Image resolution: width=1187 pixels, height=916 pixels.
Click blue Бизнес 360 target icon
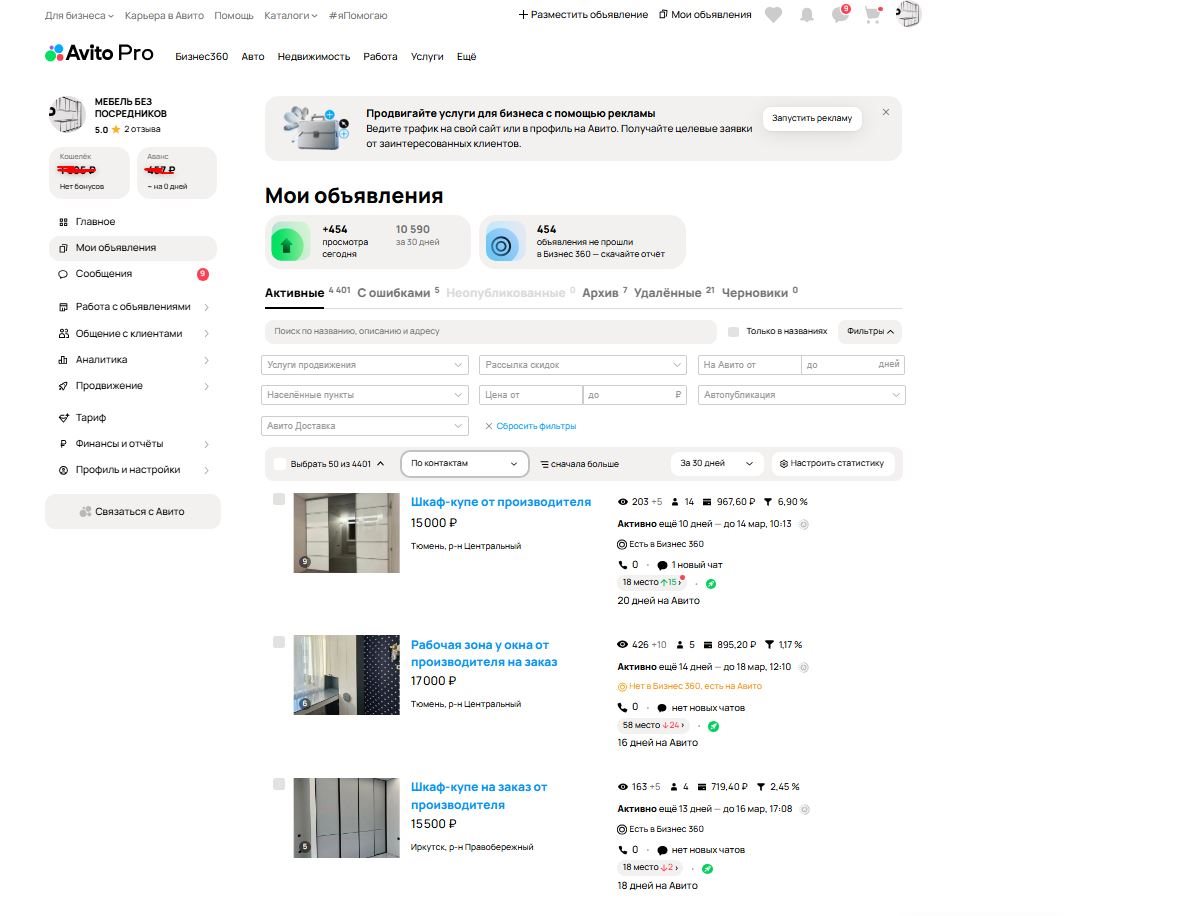501,245
